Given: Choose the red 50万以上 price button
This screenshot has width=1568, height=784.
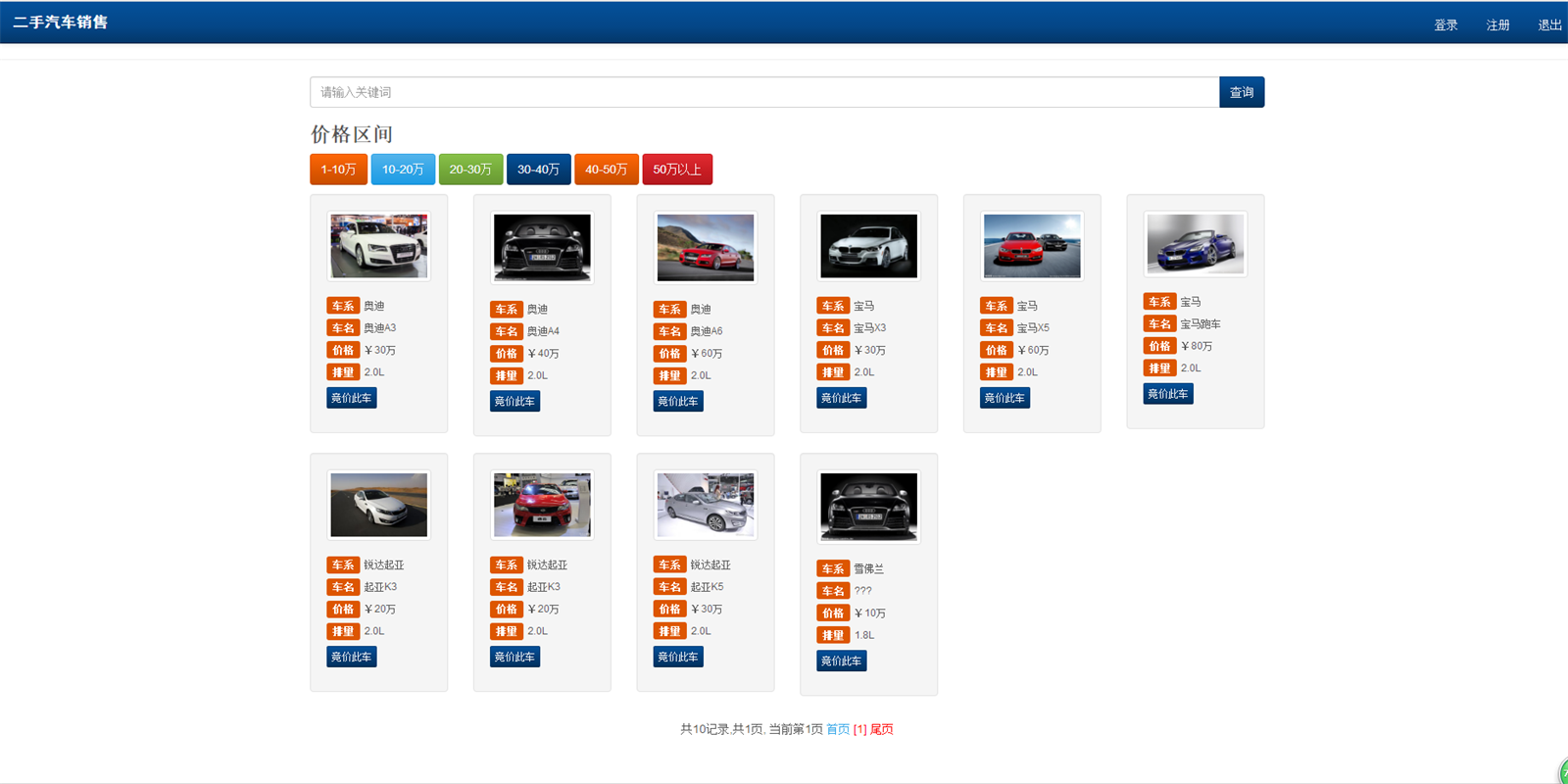Looking at the screenshot, I should (677, 170).
